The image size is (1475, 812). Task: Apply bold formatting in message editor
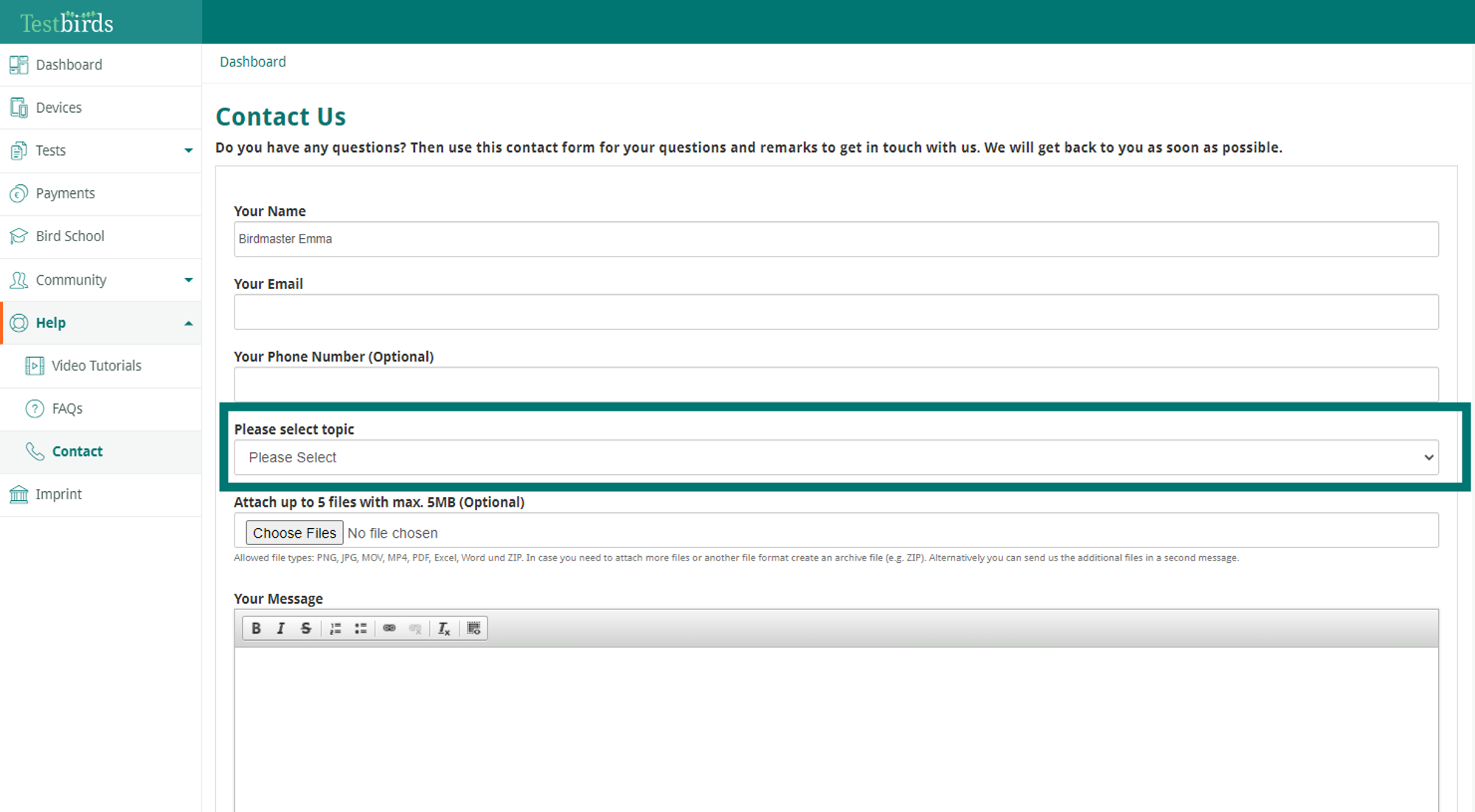click(256, 628)
